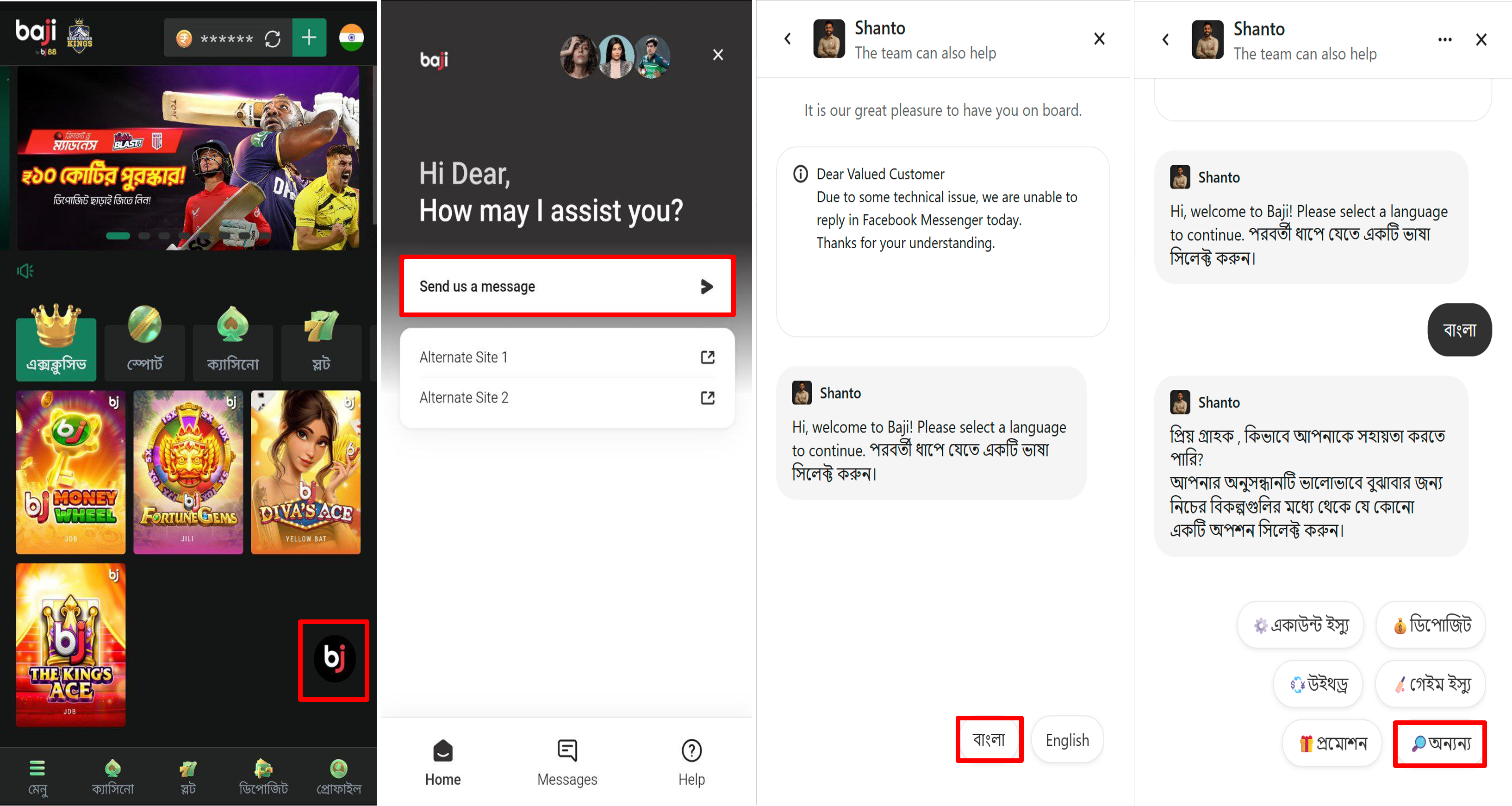Open The King's Ace game

point(71,644)
